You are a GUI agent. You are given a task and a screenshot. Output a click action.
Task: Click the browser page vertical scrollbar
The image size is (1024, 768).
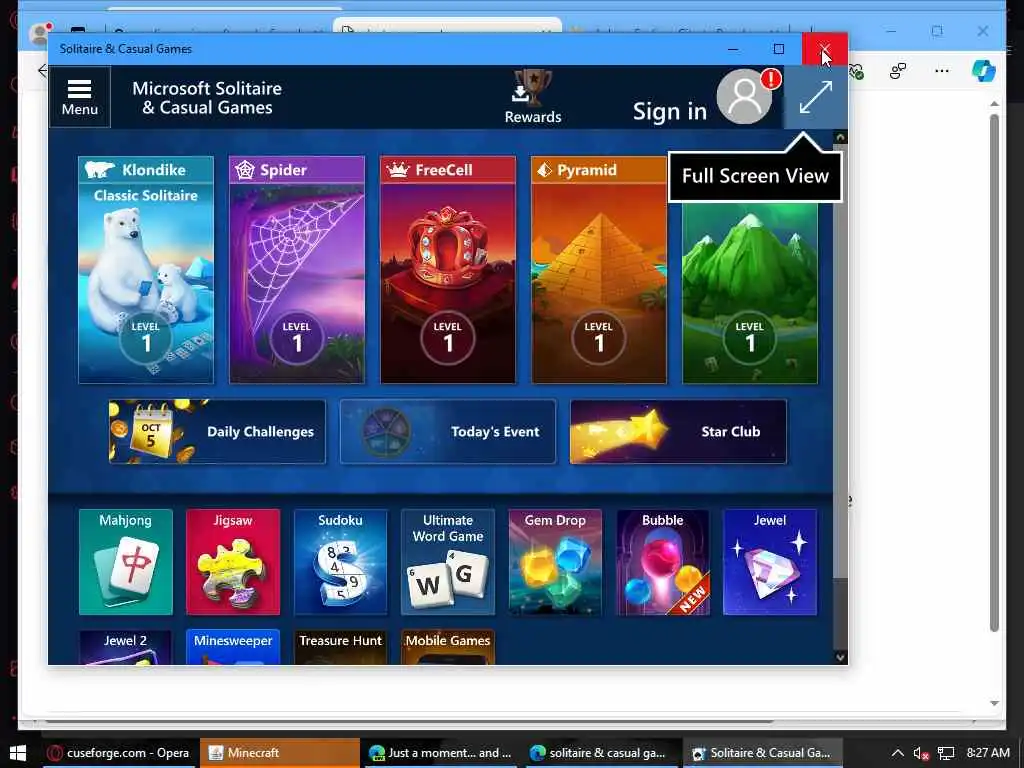[x=994, y=372]
